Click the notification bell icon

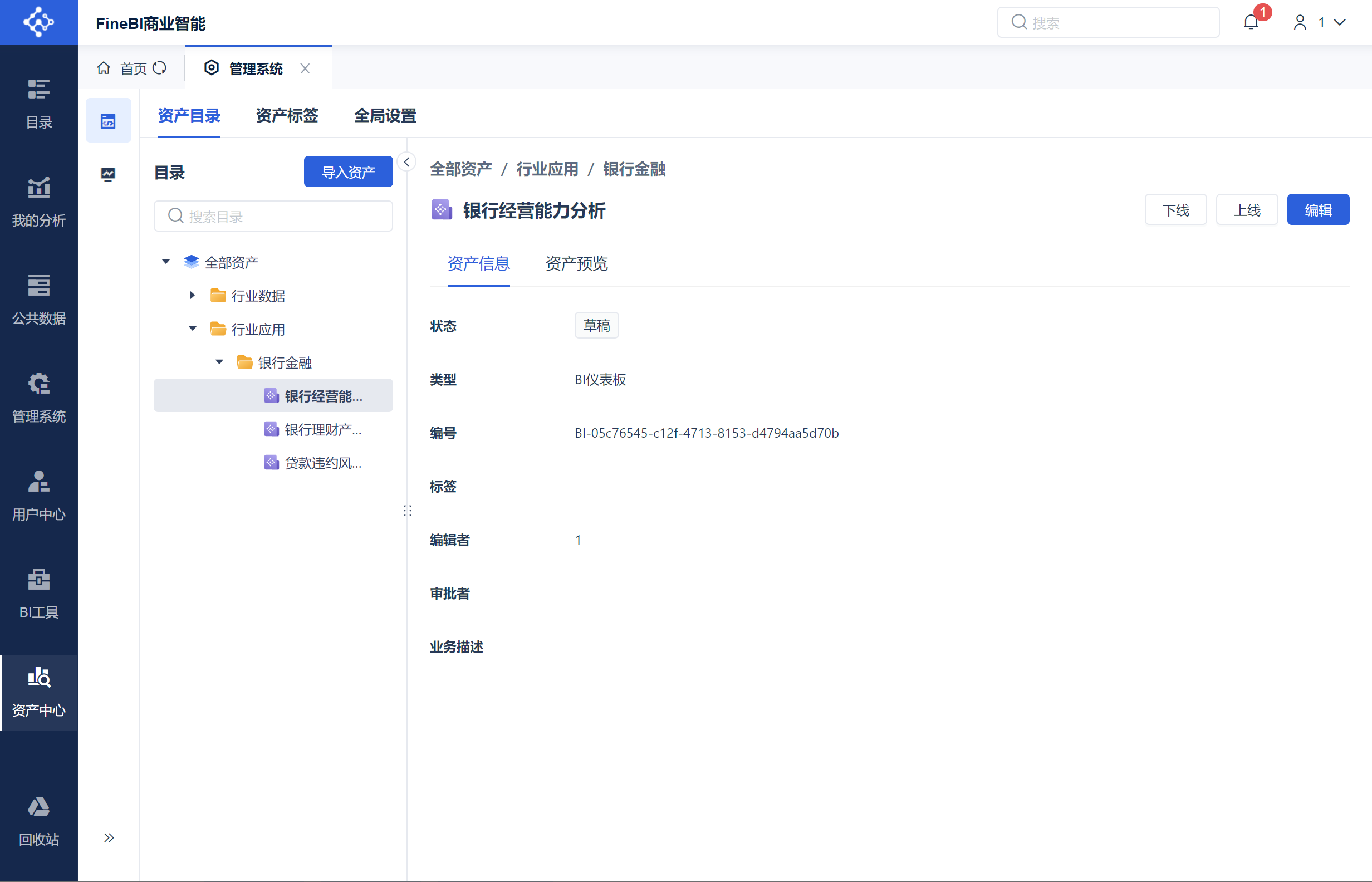[1251, 22]
